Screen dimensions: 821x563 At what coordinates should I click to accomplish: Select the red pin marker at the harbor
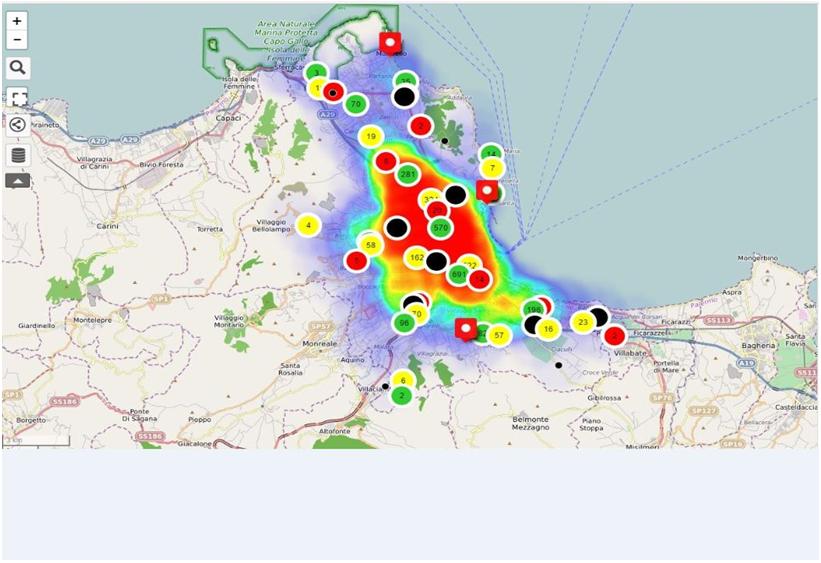tap(487, 191)
